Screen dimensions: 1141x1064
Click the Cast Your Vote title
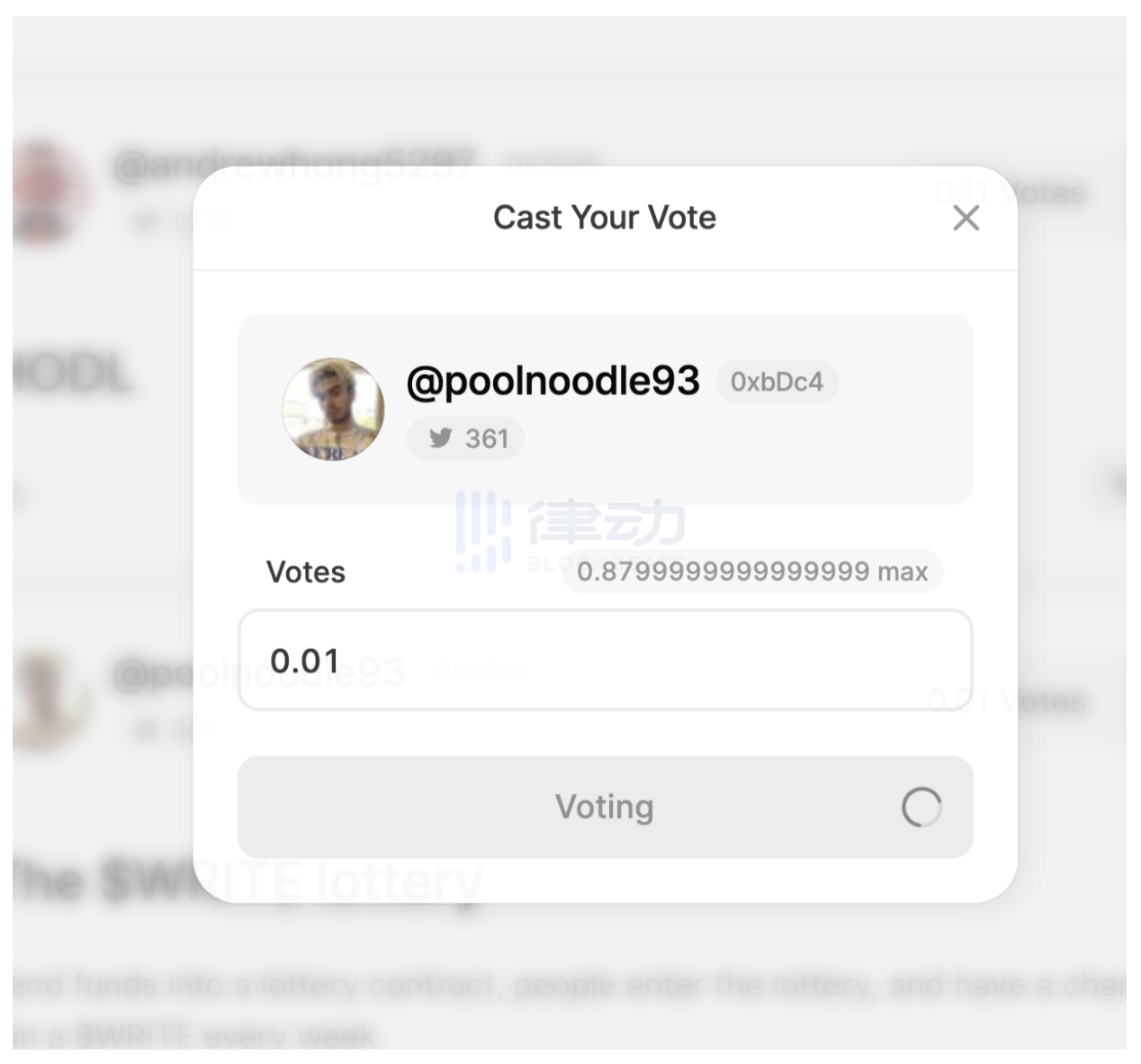click(605, 218)
